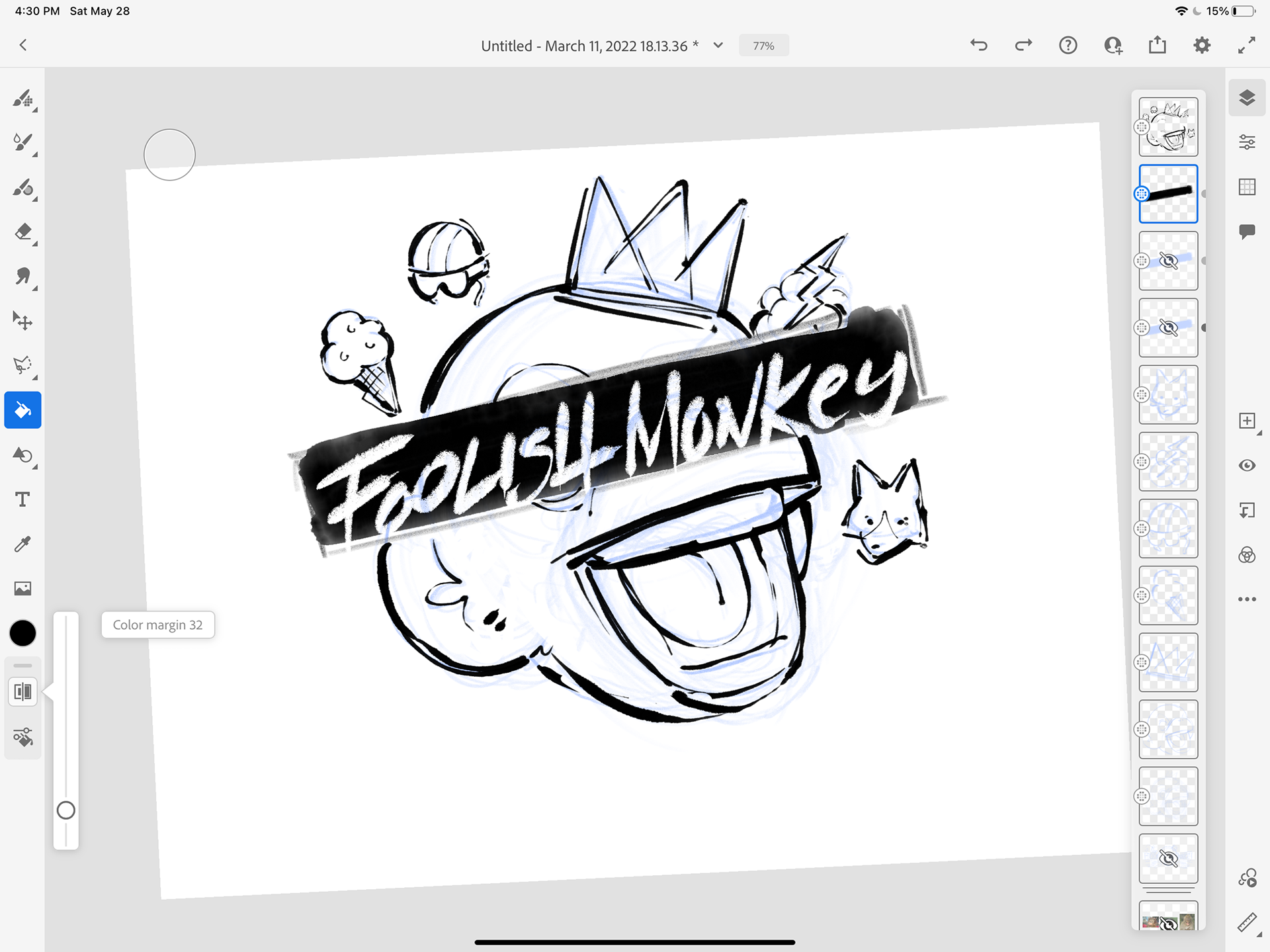The image size is (1270, 952).
Task: Switch to the Layers panel
Action: (1248, 97)
